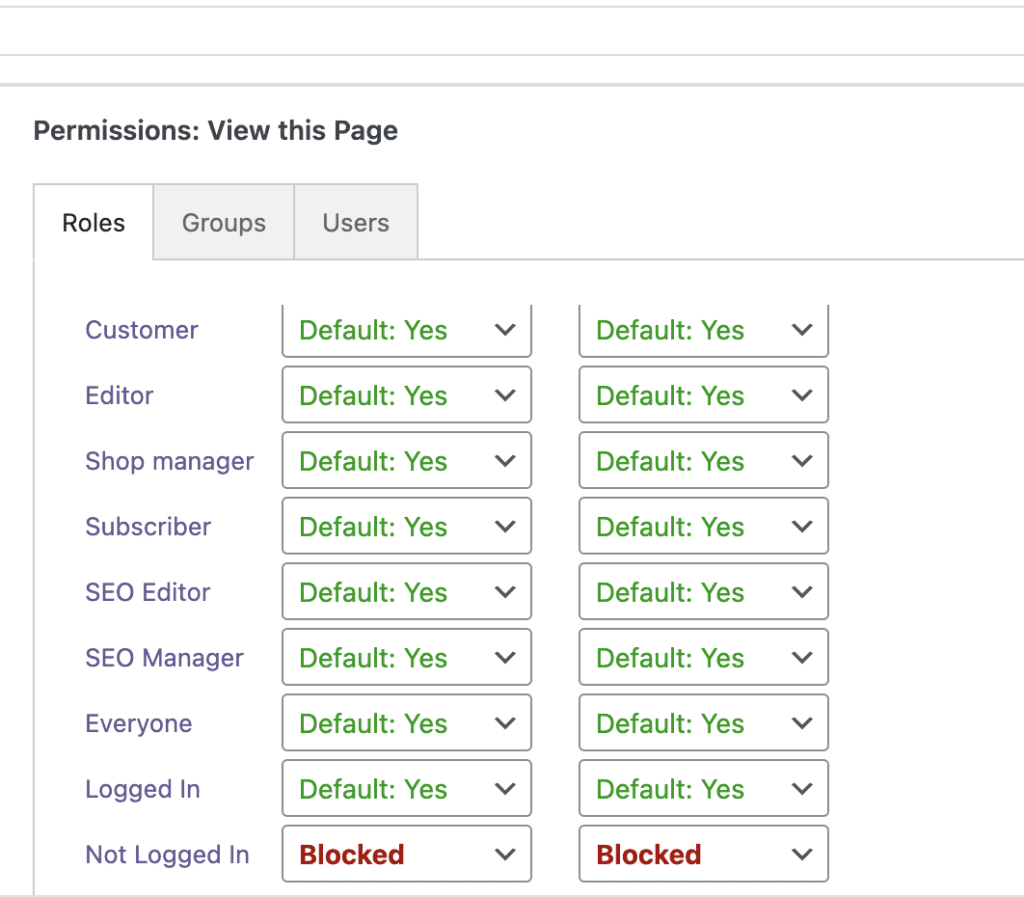Open the Everyone permission dropdown
This screenshot has height=897, width=1024.
(x=406, y=722)
